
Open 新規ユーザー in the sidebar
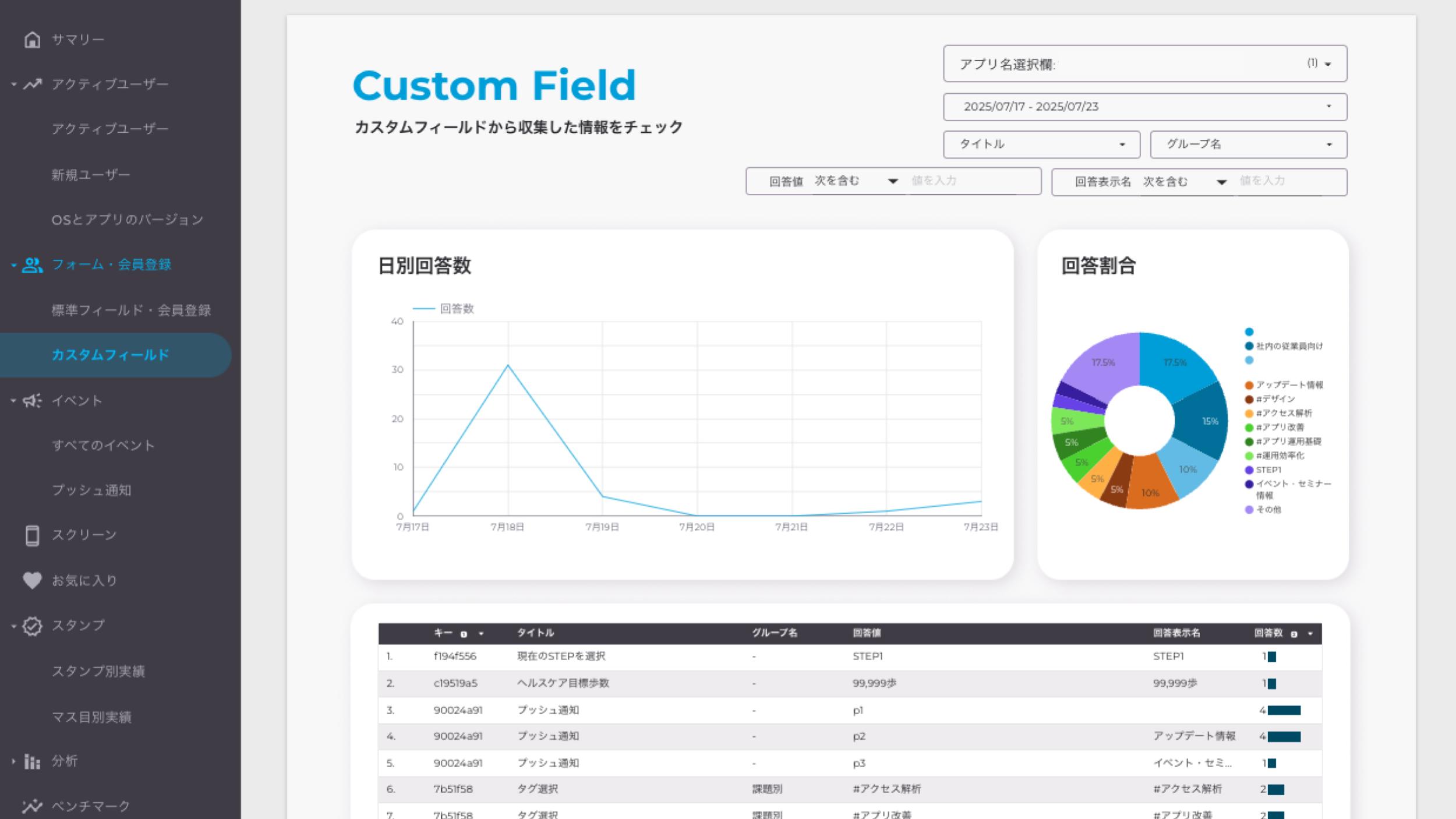tap(91, 175)
